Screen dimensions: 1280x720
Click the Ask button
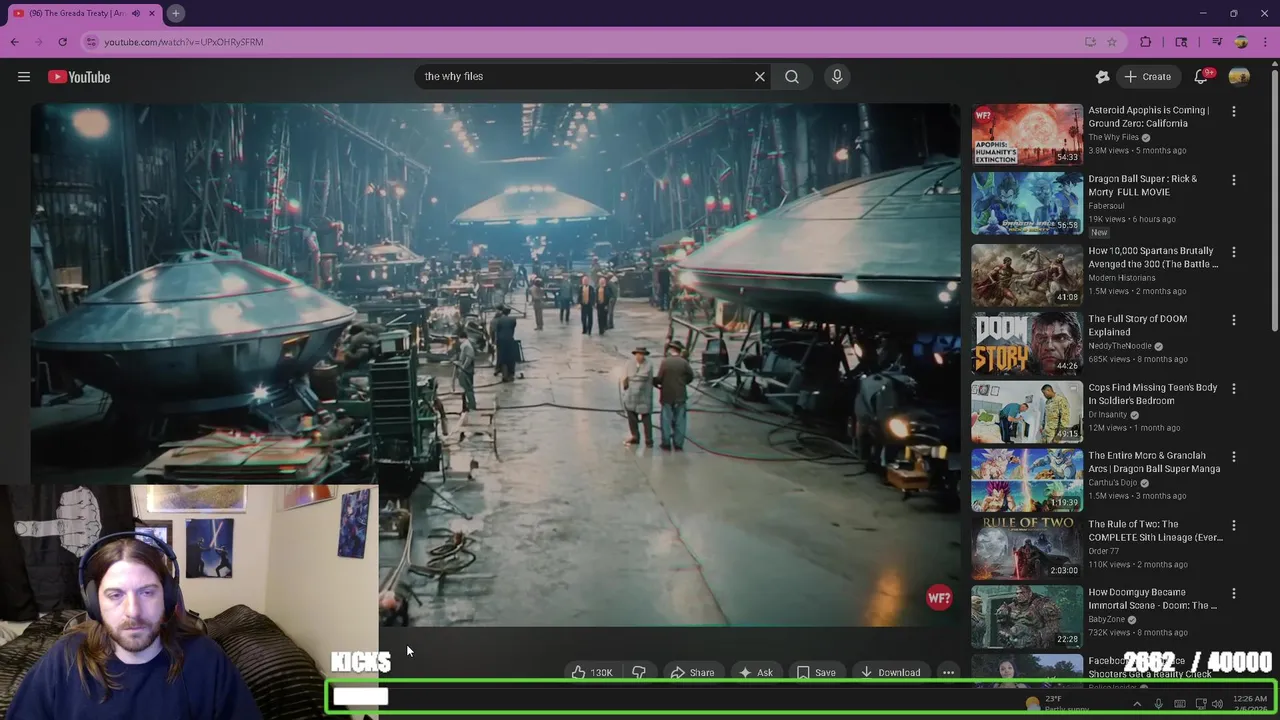(755, 672)
